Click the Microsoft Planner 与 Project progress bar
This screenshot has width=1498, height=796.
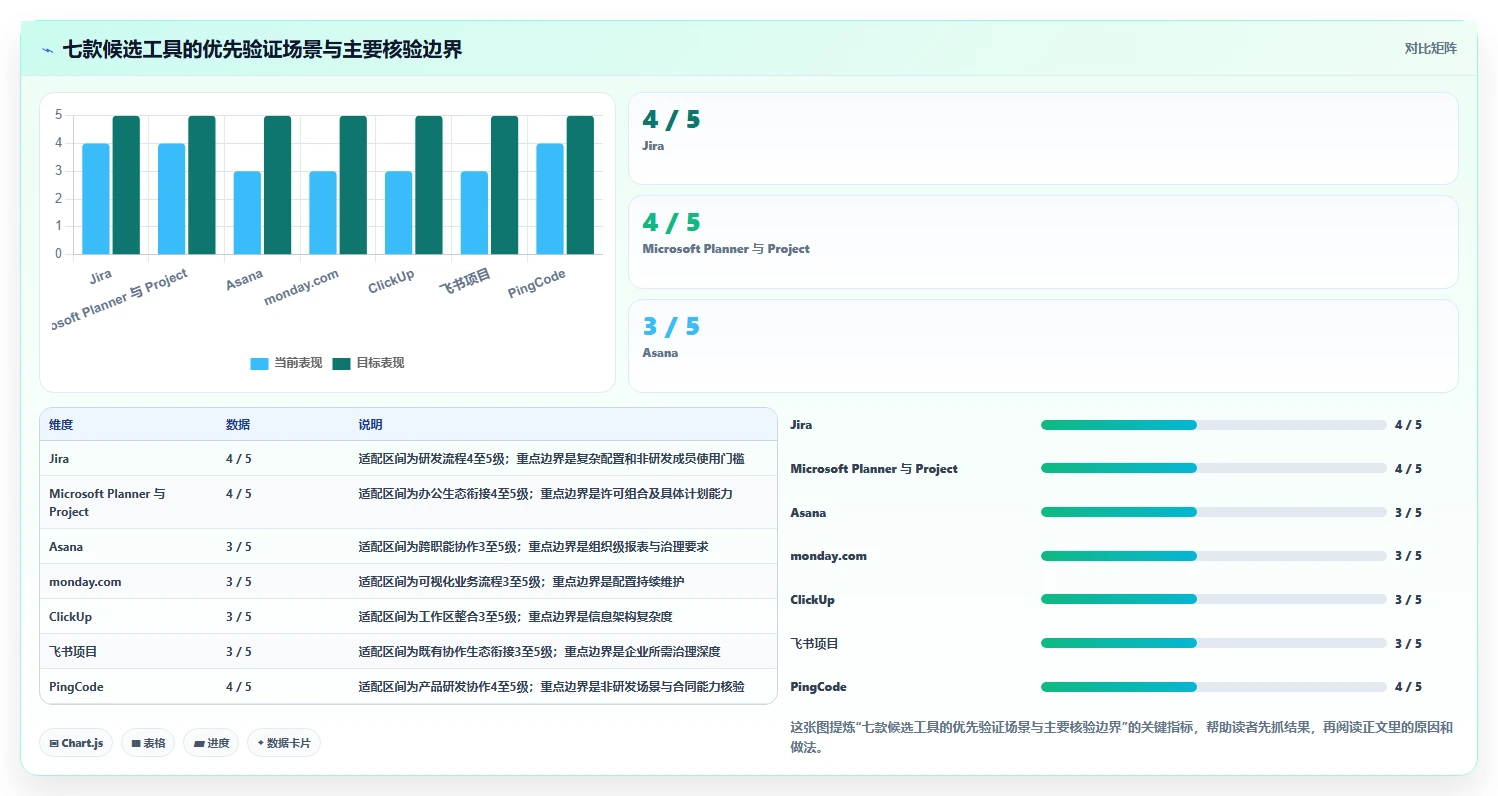1214,469
